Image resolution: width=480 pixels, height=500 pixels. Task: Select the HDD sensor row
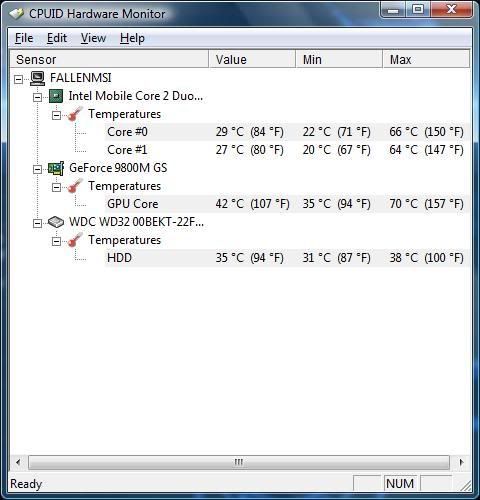[x=287, y=258]
